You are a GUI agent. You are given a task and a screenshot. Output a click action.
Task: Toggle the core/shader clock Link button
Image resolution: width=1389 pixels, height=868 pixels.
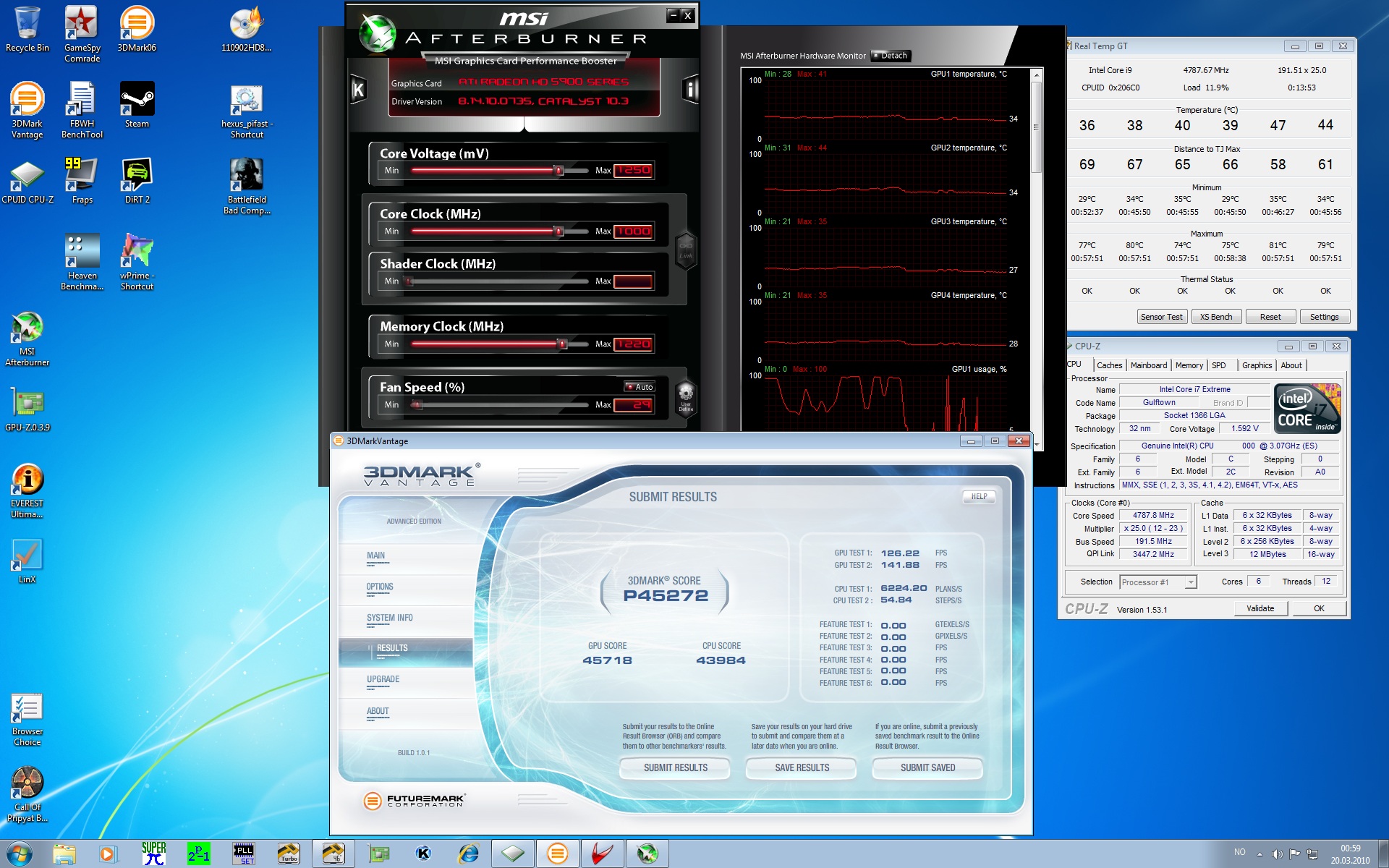[686, 250]
